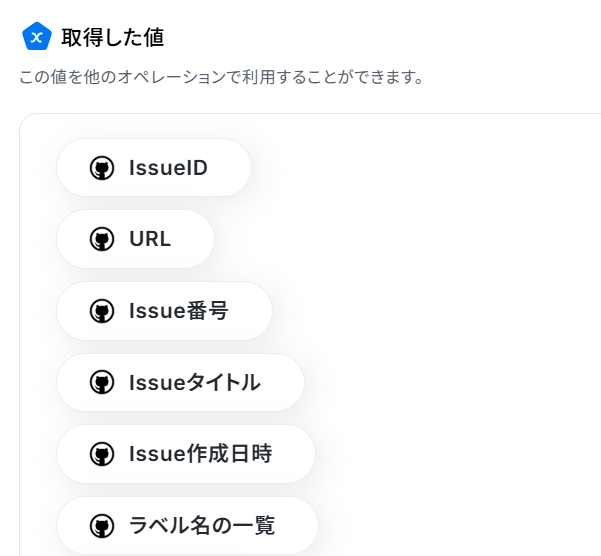The image size is (601, 556).
Task: Choose the ラベル名の一覧 value chip
Action: [187, 526]
